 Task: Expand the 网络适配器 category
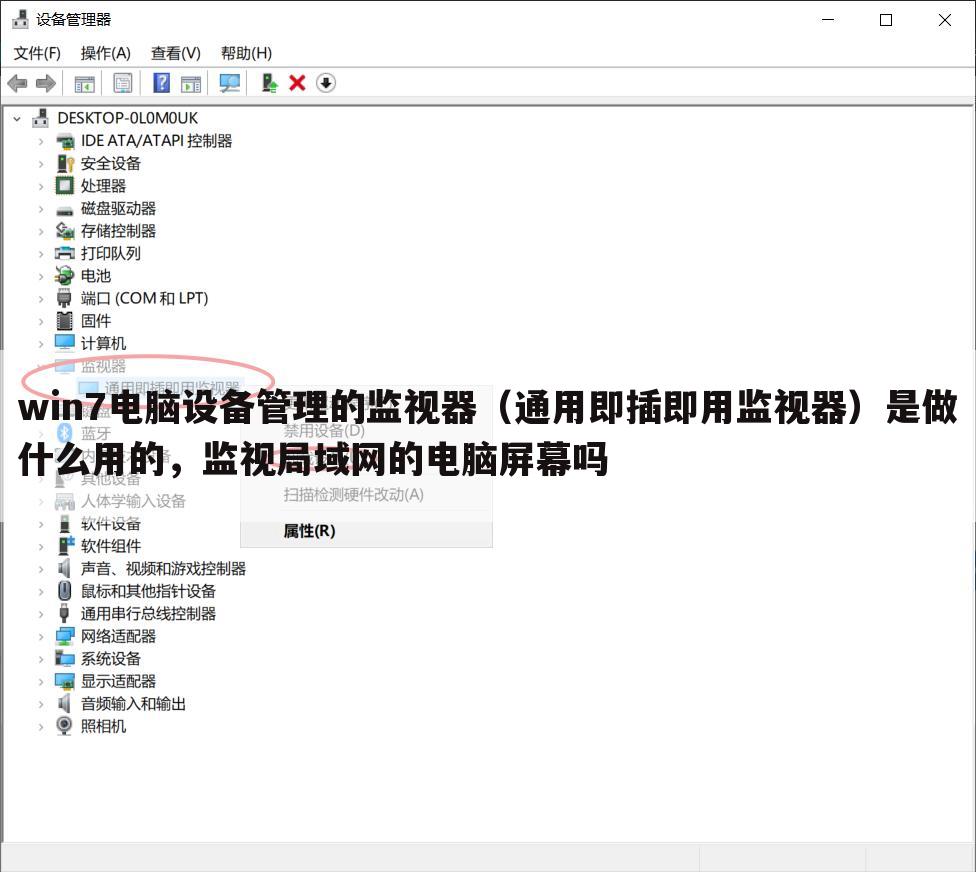click(x=41, y=636)
